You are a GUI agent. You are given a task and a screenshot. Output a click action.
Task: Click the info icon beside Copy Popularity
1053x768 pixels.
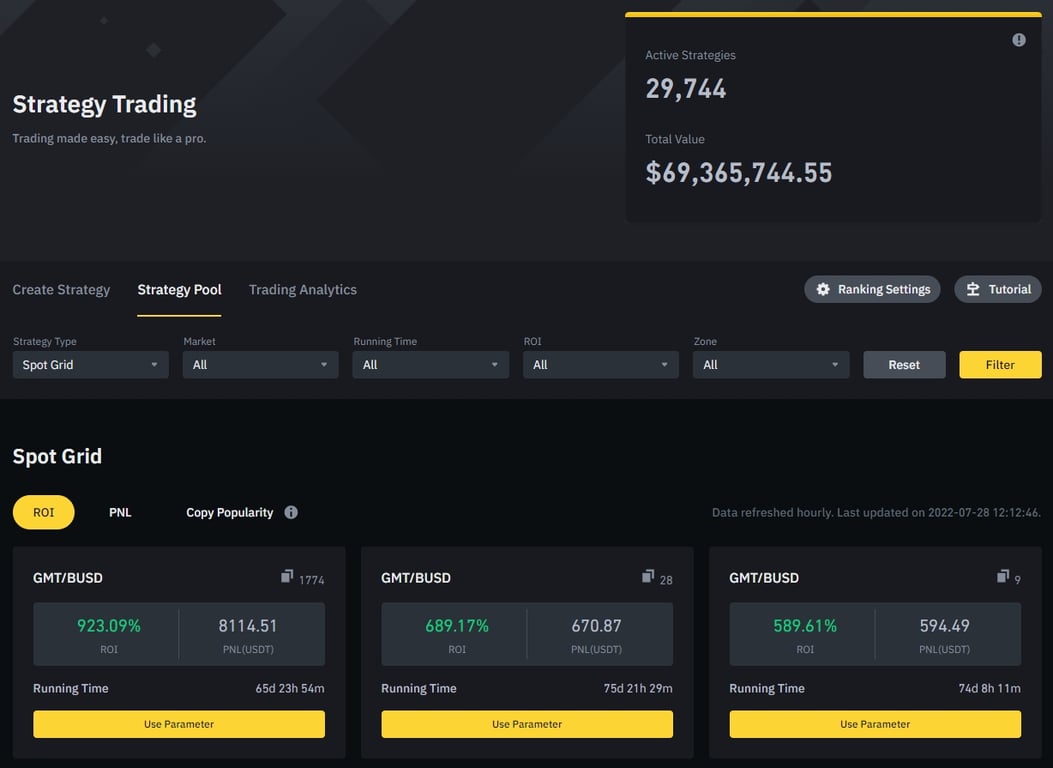(290, 512)
